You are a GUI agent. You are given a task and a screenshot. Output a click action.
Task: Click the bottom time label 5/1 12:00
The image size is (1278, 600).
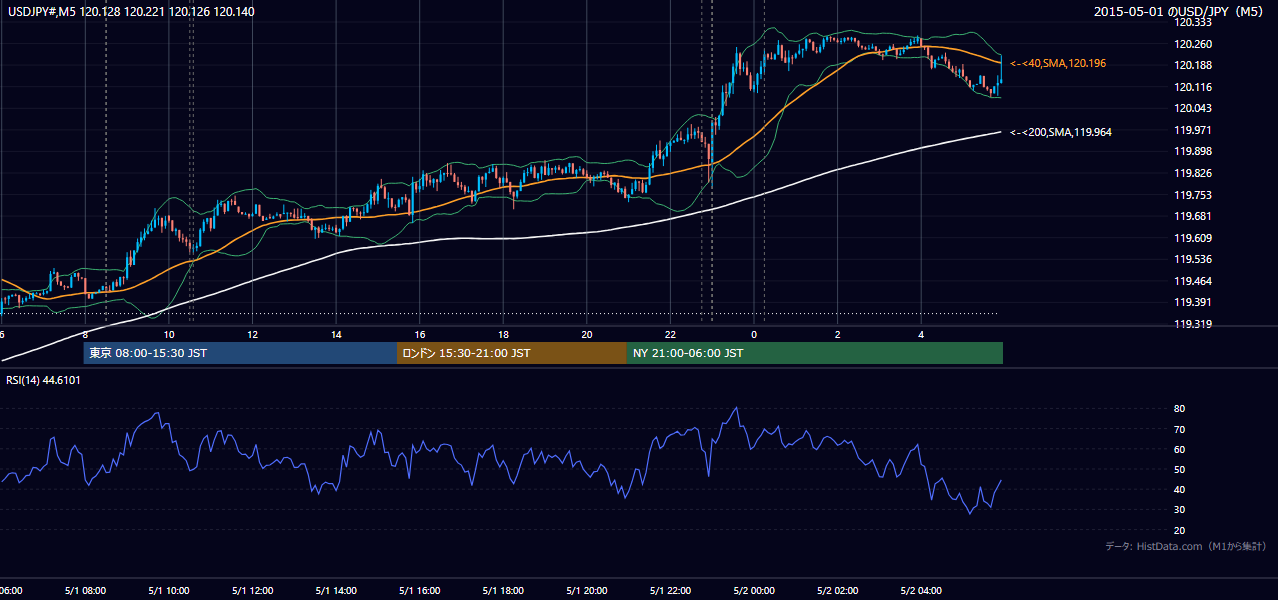(252, 591)
